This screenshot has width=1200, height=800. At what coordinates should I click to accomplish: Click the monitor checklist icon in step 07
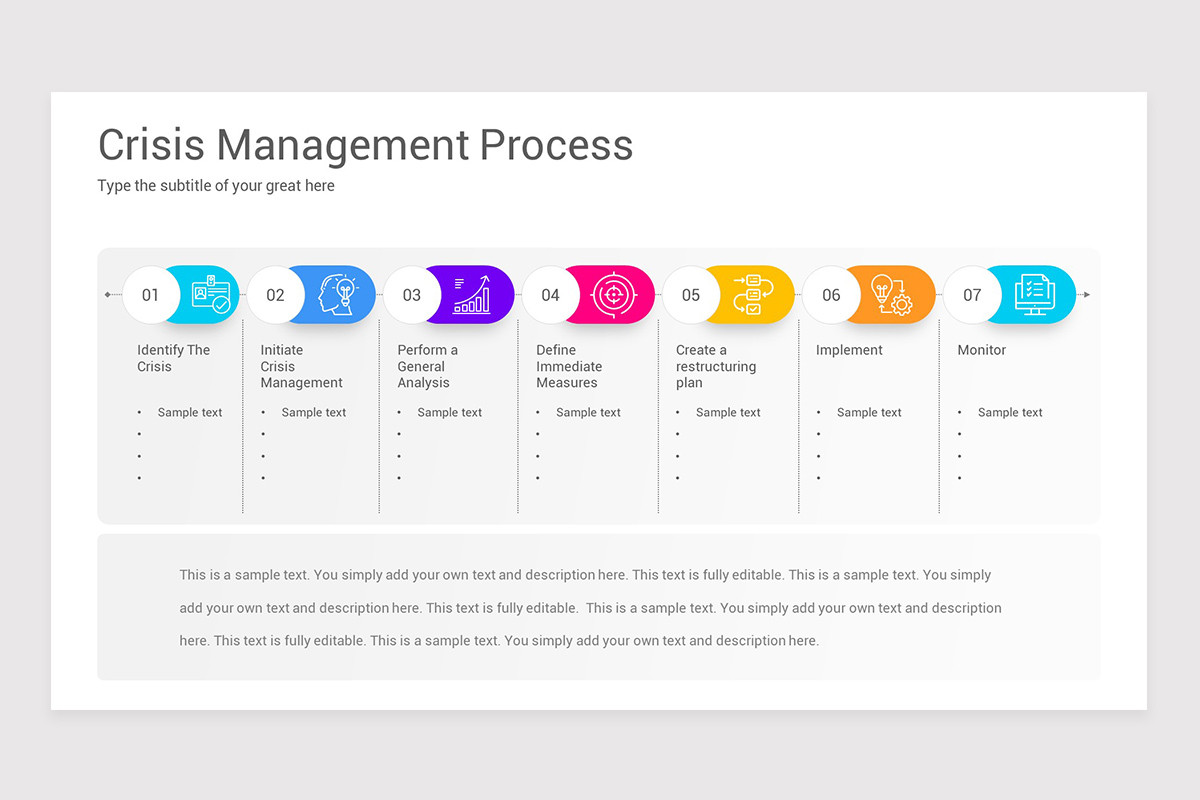coord(1033,295)
